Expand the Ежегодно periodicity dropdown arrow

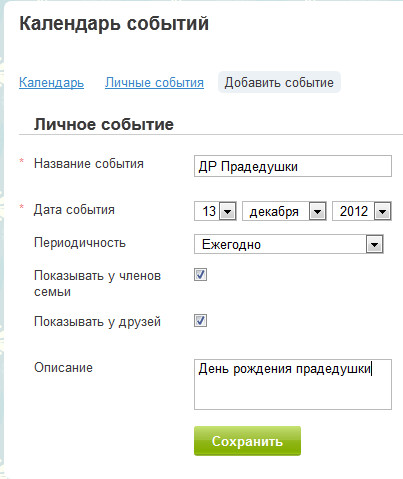(374, 245)
